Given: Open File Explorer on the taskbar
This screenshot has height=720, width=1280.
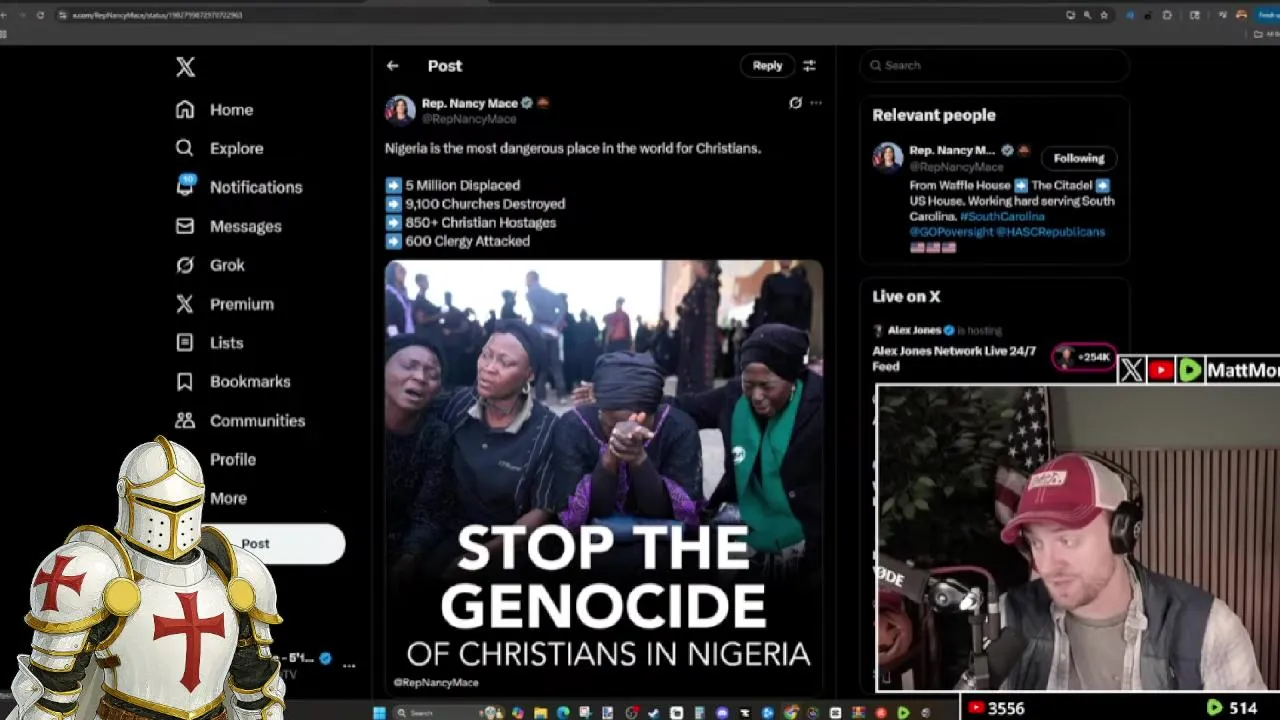Looking at the screenshot, I should pyautogui.click(x=540, y=712).
